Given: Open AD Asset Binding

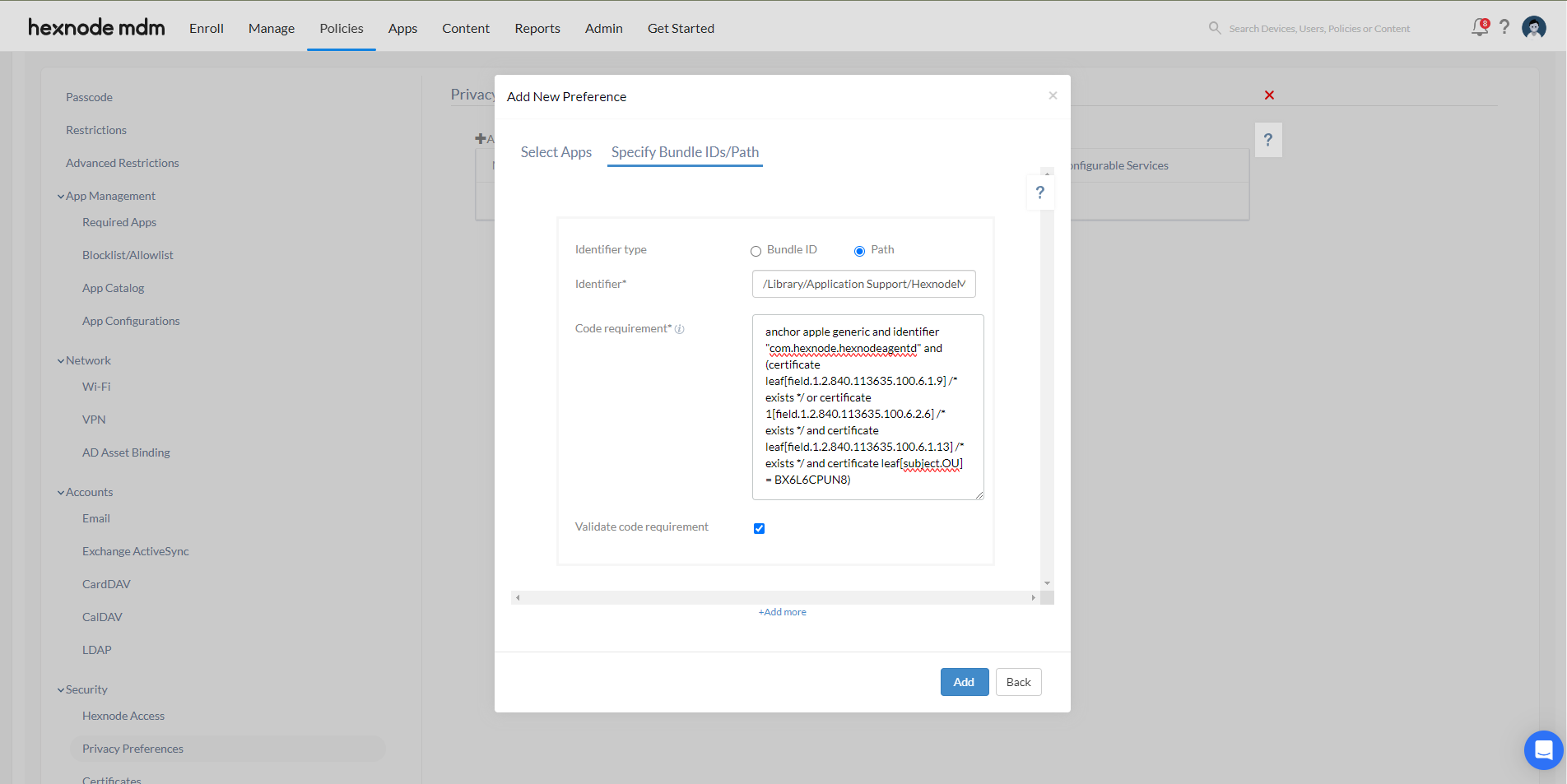Looking at the screenshot, I should 126,452.
